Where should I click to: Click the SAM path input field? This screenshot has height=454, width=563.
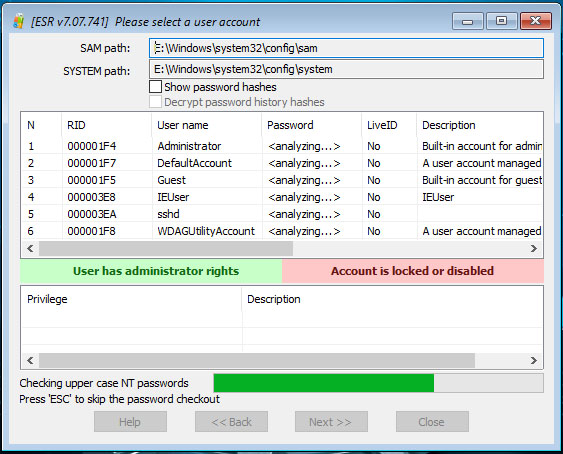click(346, 48)
